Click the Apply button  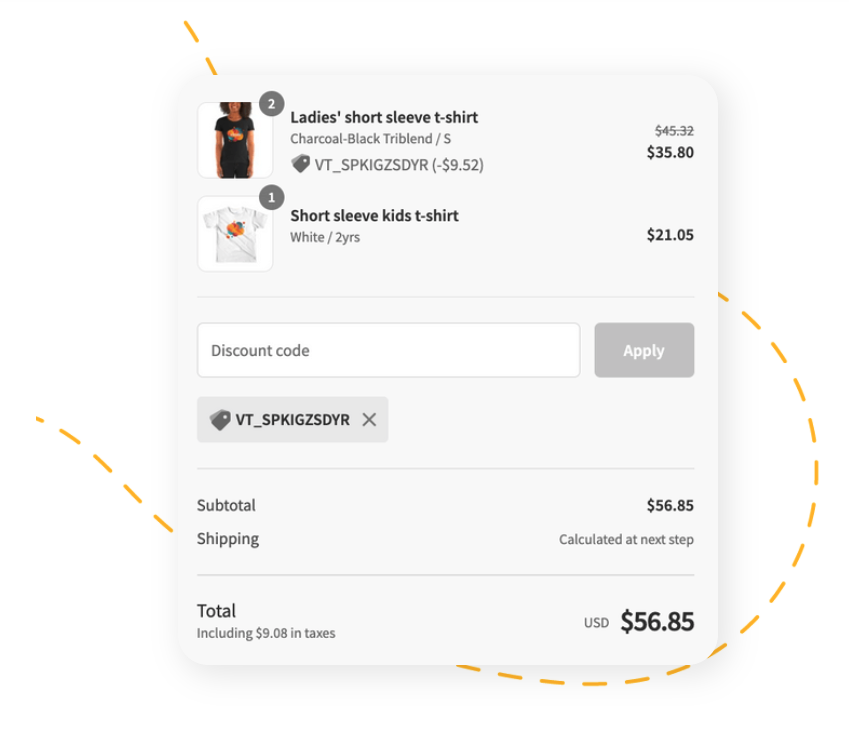click(x=644, y=350)
